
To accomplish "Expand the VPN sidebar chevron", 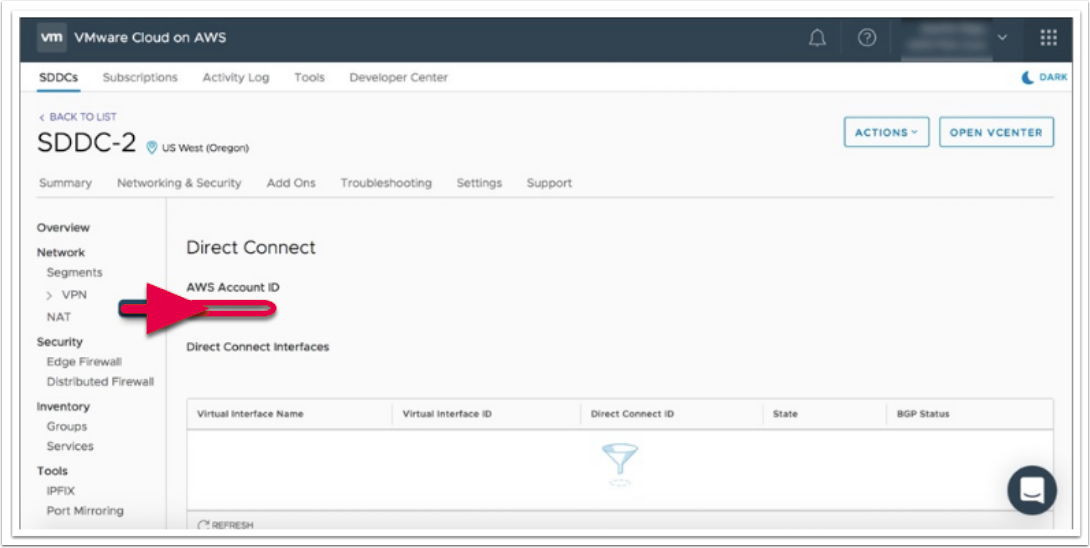I will [49, 295].
